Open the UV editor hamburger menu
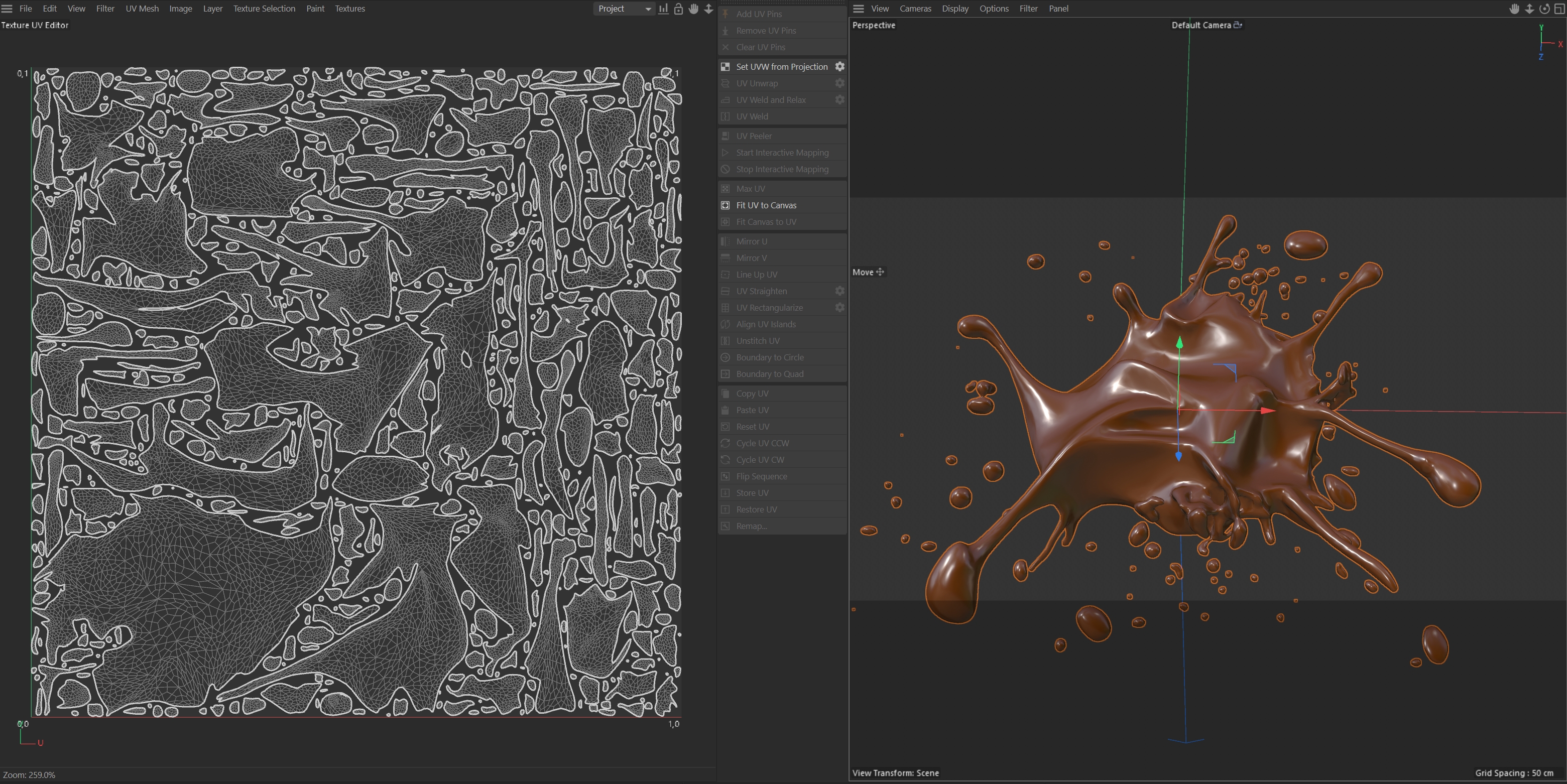Viewport: 1567px width, 784px height. [8, 9]
